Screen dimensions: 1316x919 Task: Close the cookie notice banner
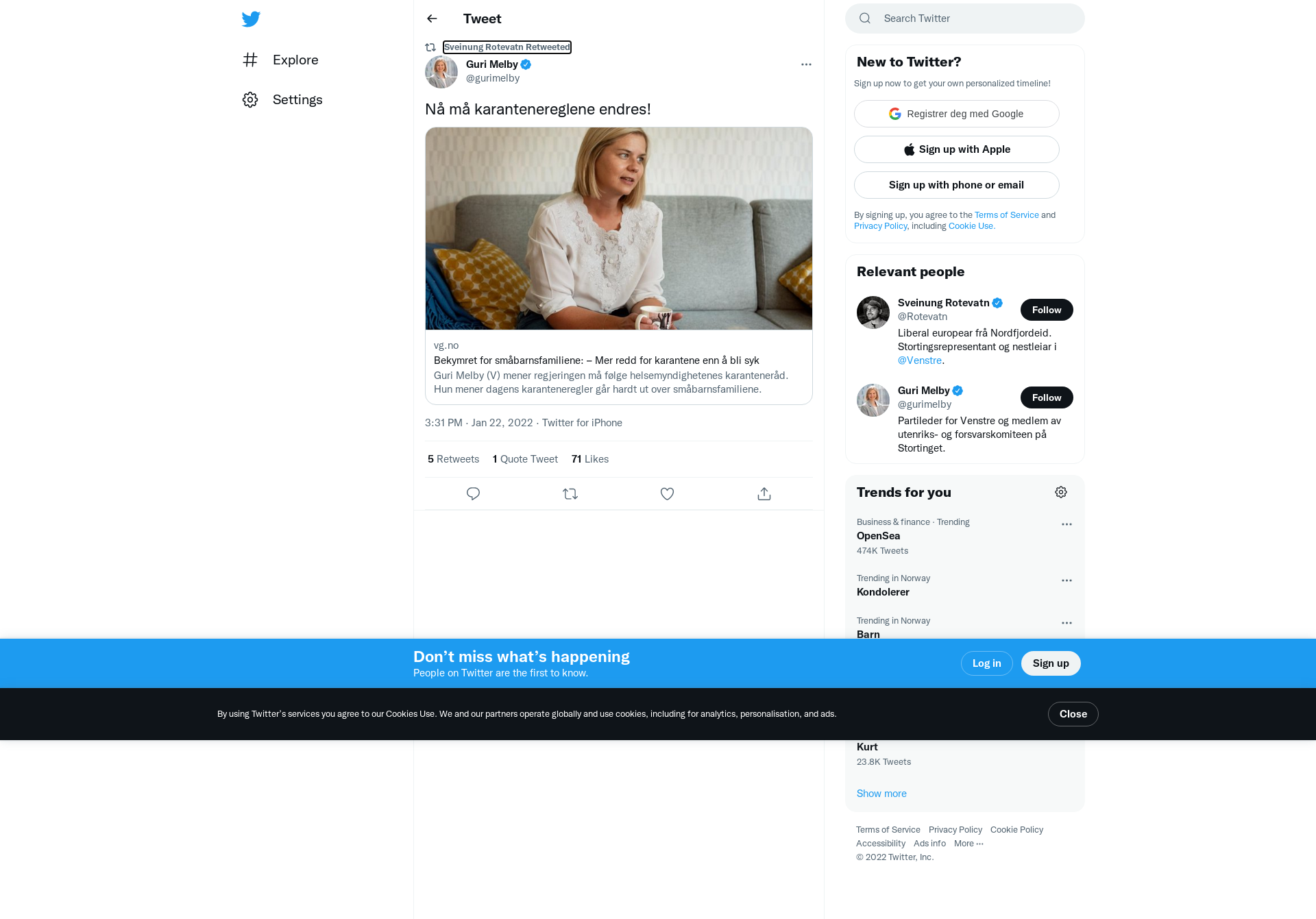(x=1073, y=714)
